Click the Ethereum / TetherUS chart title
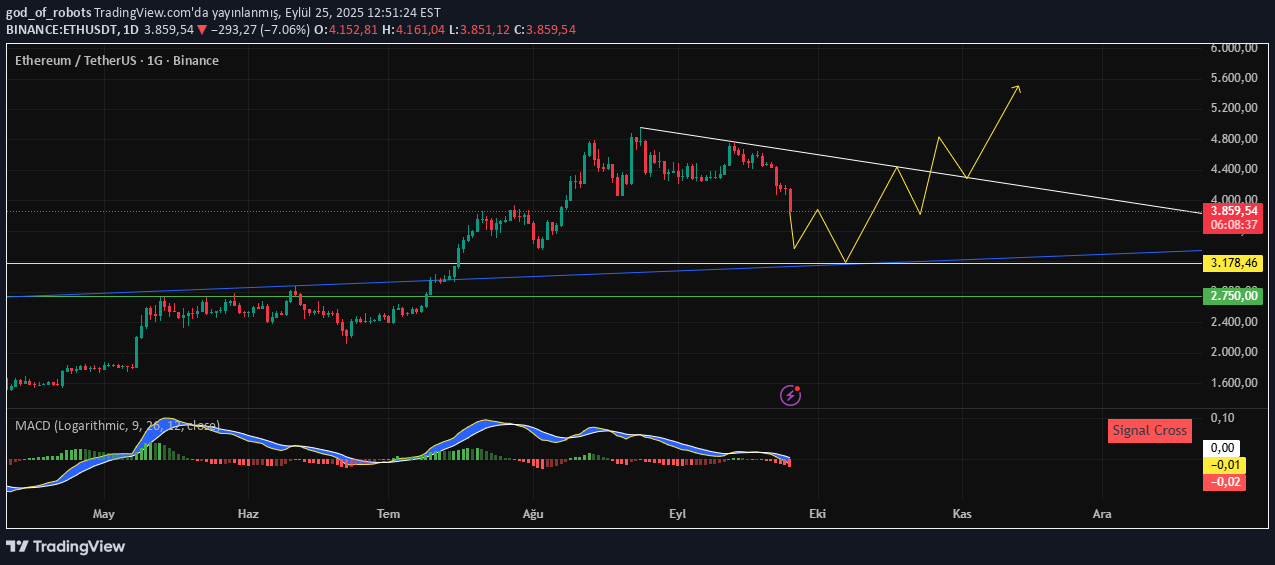 click(x=117, y=61)
